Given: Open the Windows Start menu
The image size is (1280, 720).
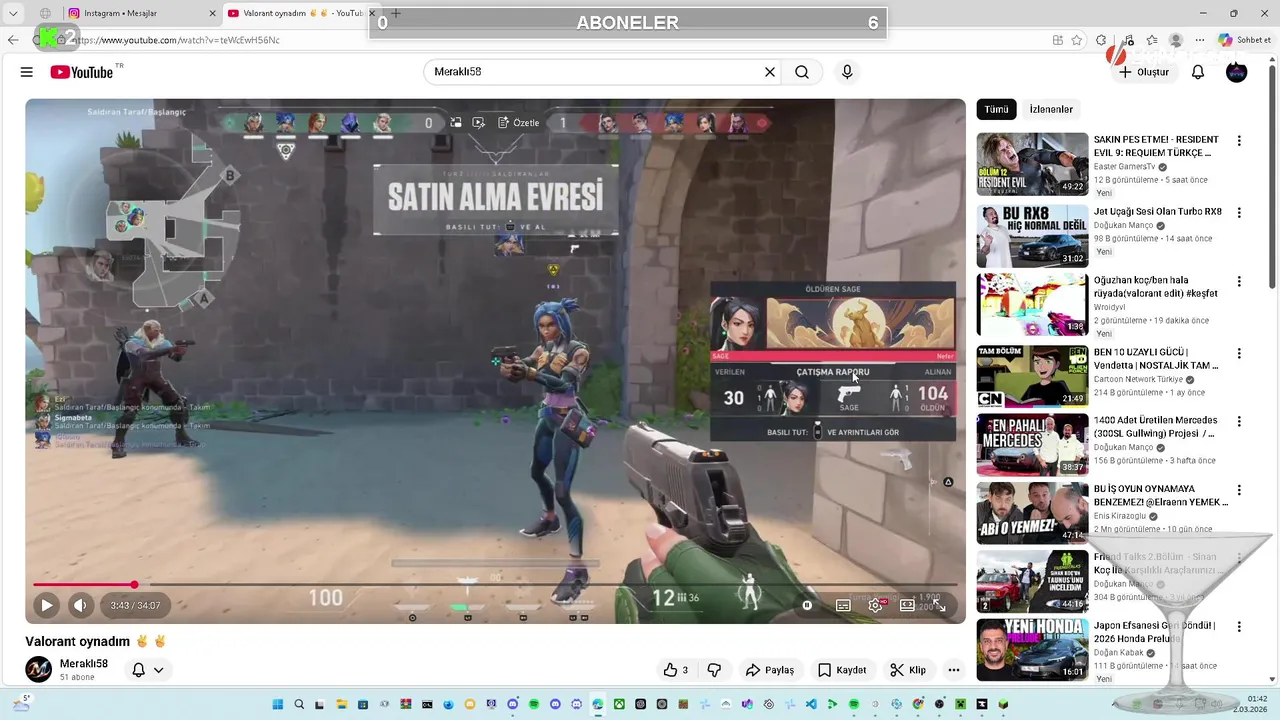Looking at the screenshot, I should point(278,704).
